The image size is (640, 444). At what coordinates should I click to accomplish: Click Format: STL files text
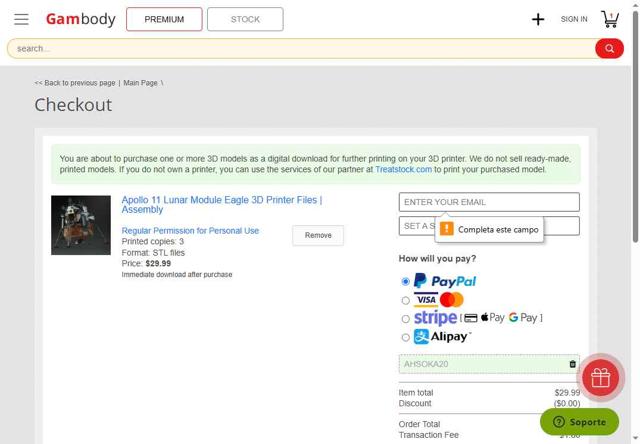coord(153,253)
